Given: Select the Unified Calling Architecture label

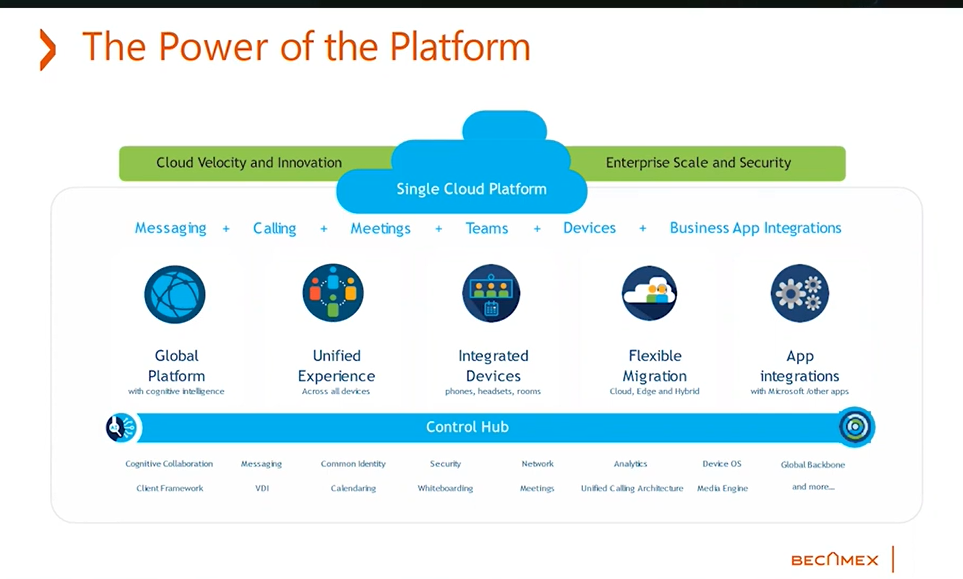Looking at the screenshot, I should click(632, 488).
